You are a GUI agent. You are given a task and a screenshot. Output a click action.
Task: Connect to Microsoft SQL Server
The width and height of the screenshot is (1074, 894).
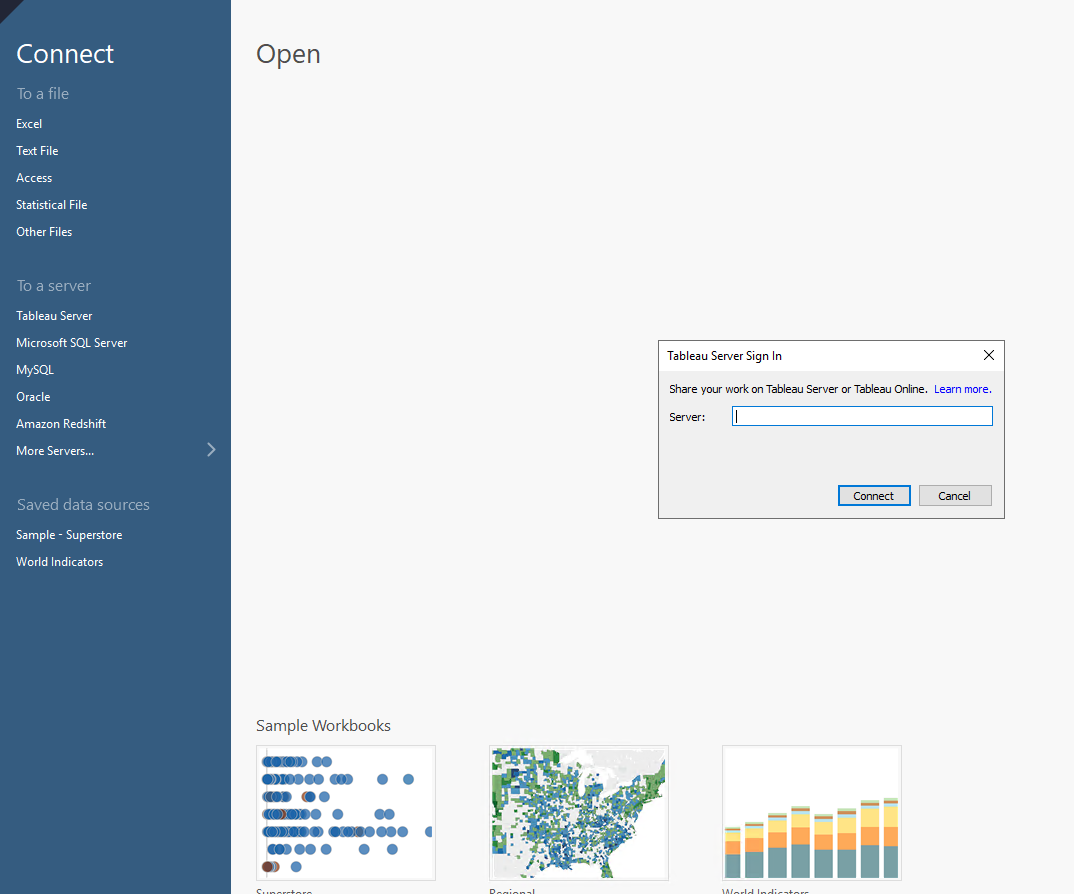click(x=72, y=343)
